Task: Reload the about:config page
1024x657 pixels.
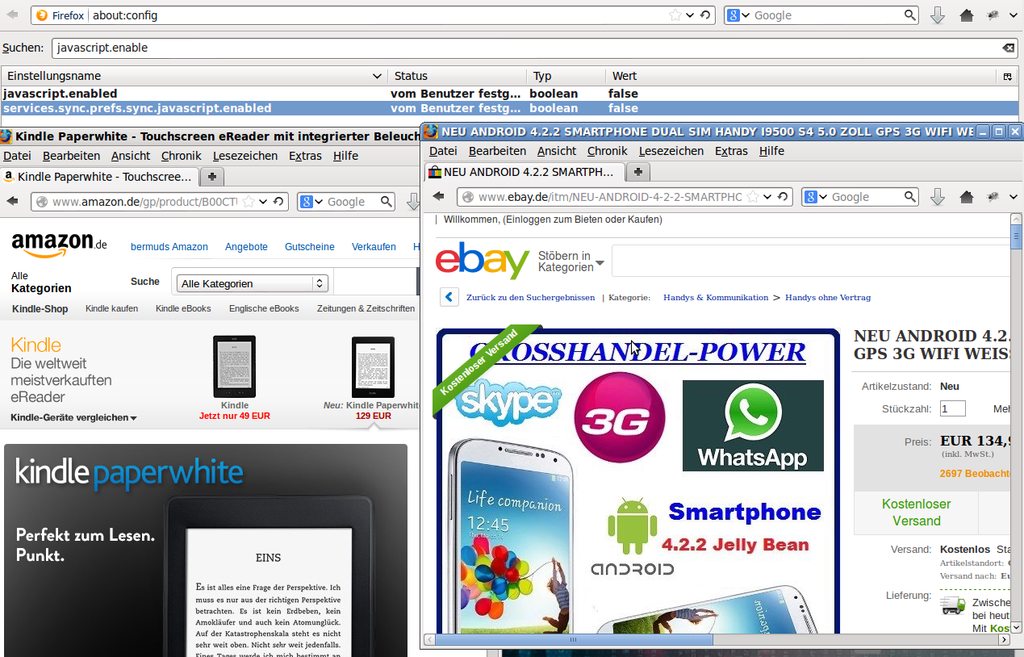Action: click(705, 15)
